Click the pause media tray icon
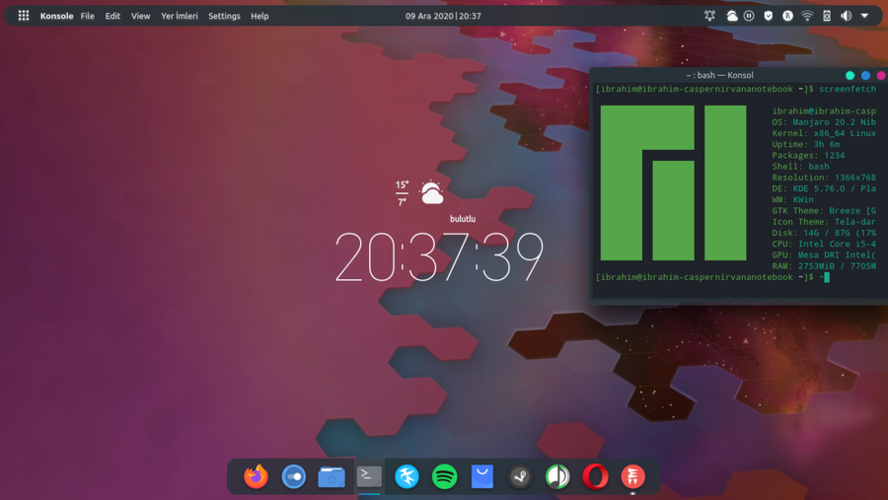Image resolution: width=888 pixels, height=500 pixels. (749, 16)
